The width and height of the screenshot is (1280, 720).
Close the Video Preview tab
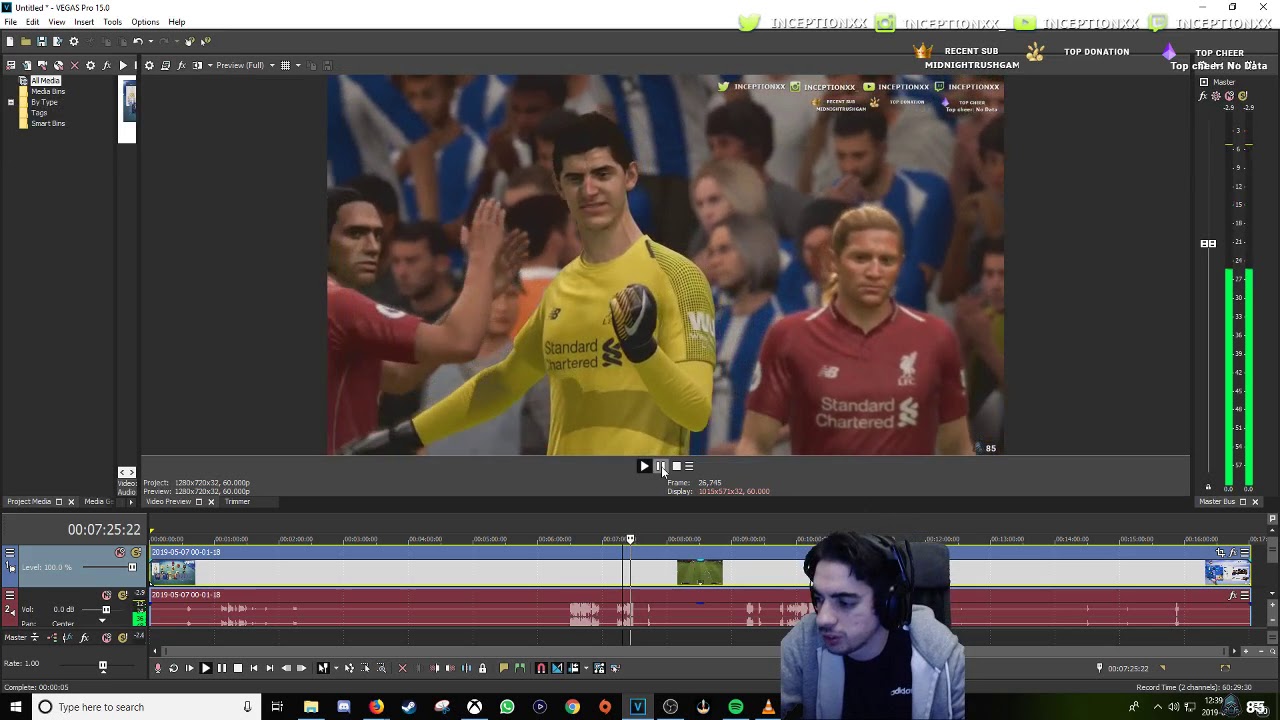(211, 502)
